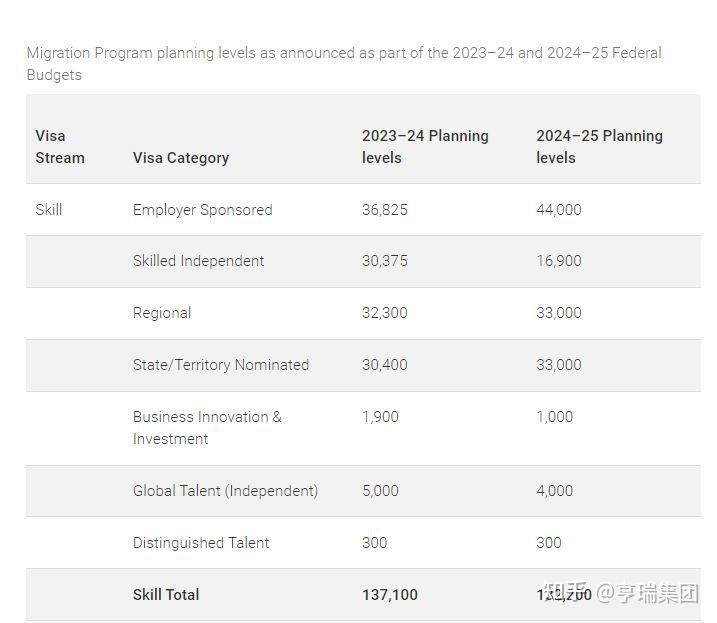The image size is (717, 623).
Task: Select the Distinguished Talent row label
Action: [201, 543]
